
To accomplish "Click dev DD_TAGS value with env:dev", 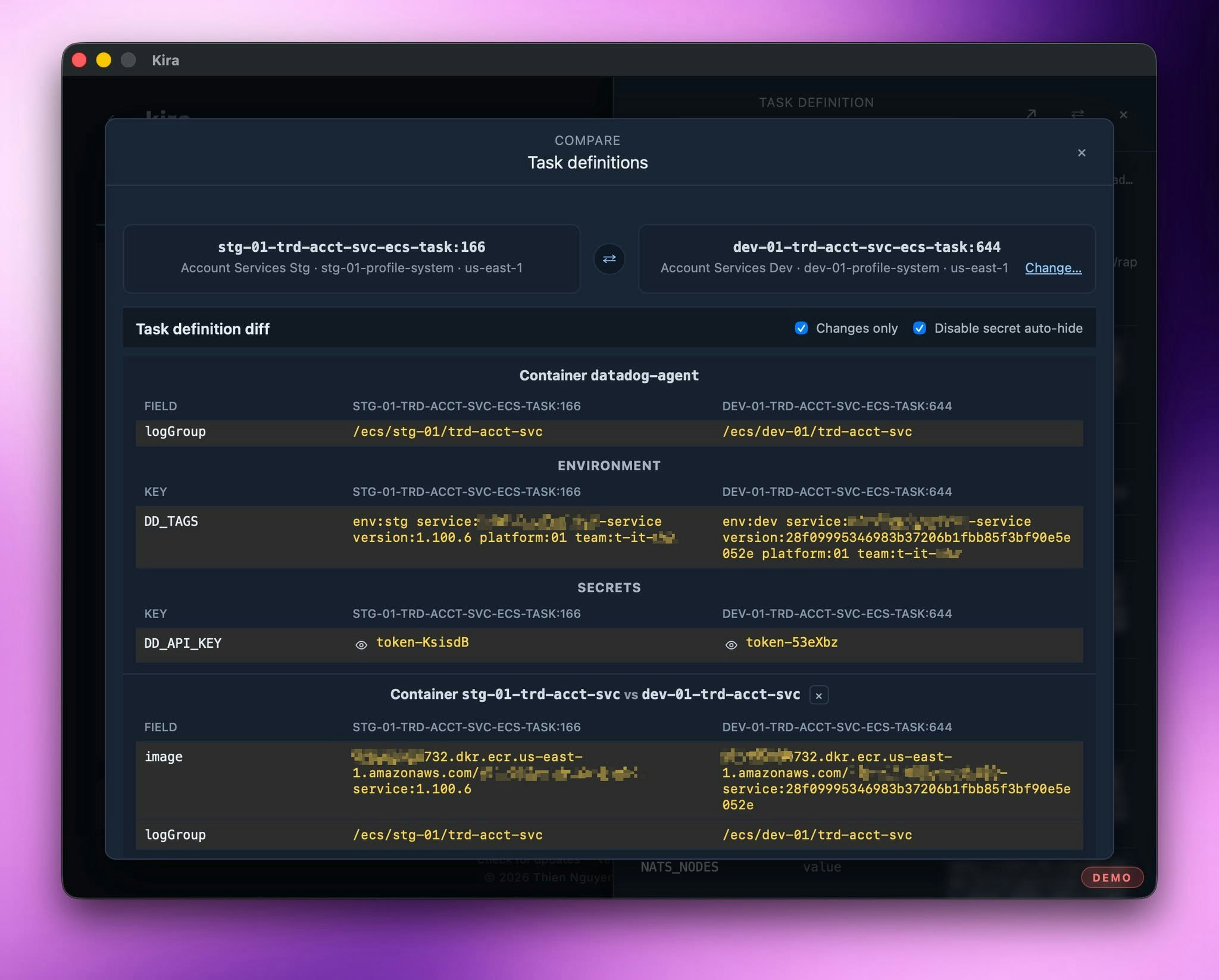I will (x=896, y=538).
